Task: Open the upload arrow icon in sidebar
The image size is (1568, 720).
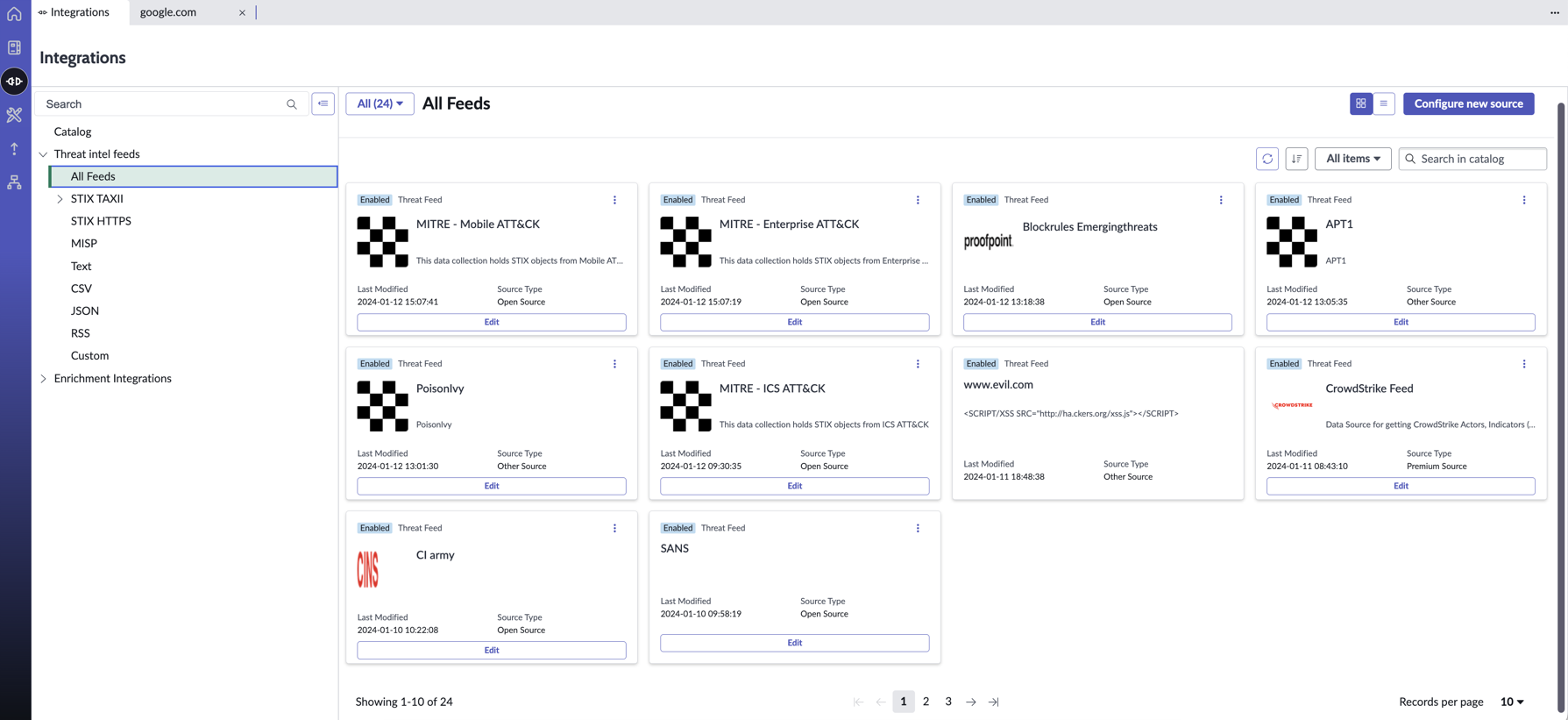Action: click(14, 149)
